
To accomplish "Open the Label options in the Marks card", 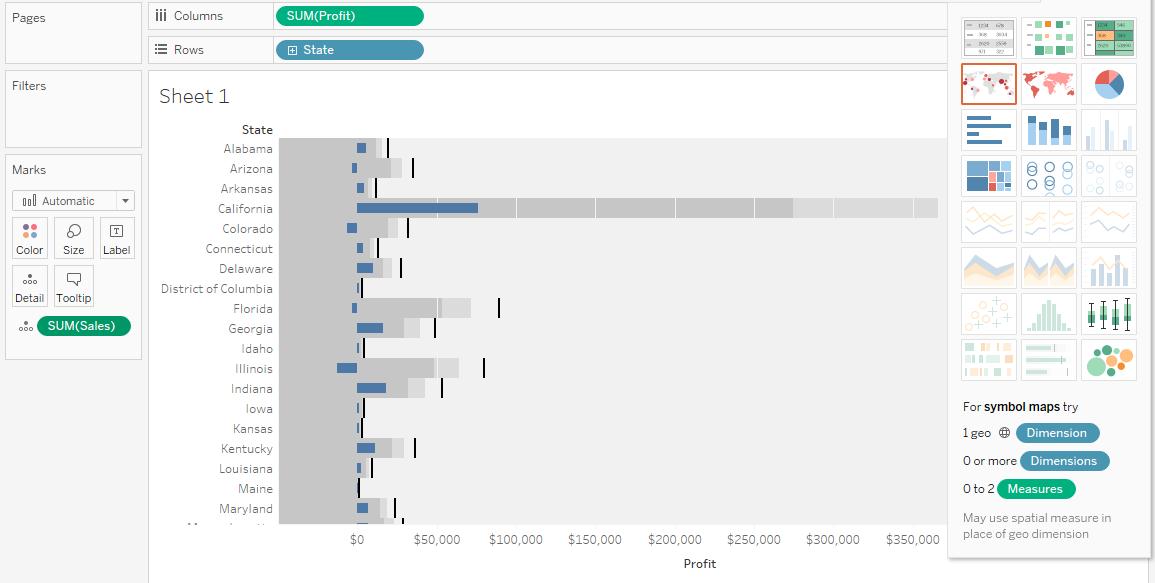I will tap(117, 237).
